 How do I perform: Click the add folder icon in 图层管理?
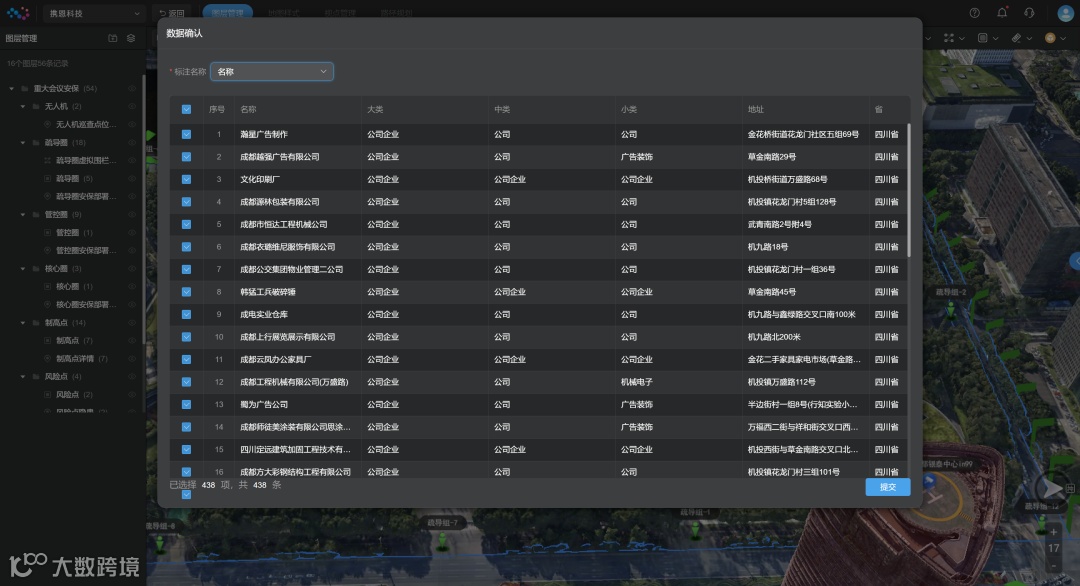point(113,39)
